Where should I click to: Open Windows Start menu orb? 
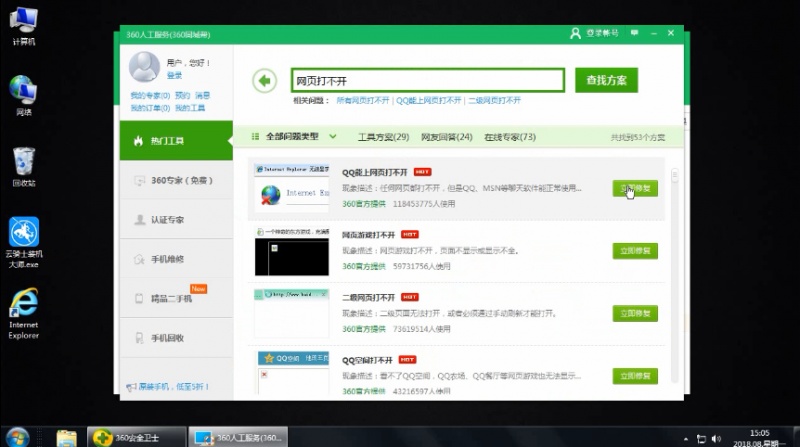17,438
